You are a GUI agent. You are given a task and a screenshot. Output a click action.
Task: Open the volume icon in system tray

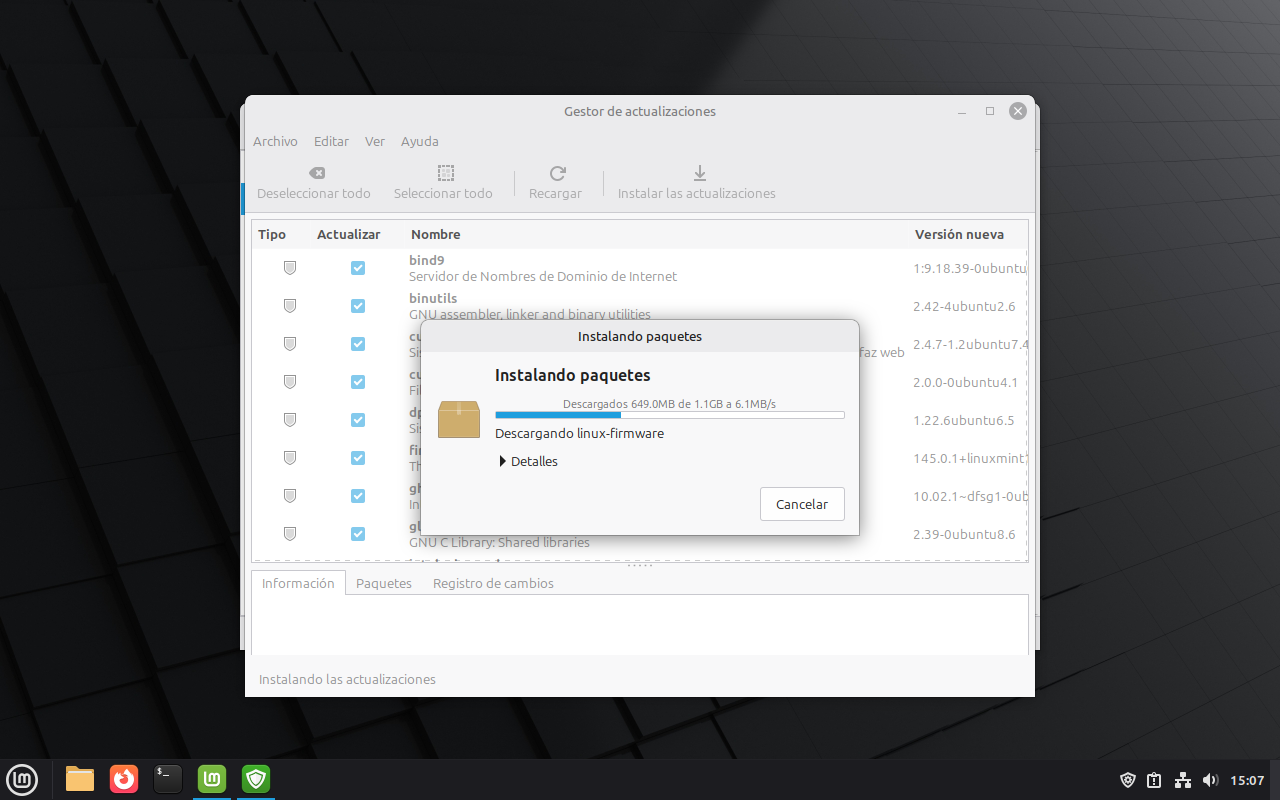1210,780
